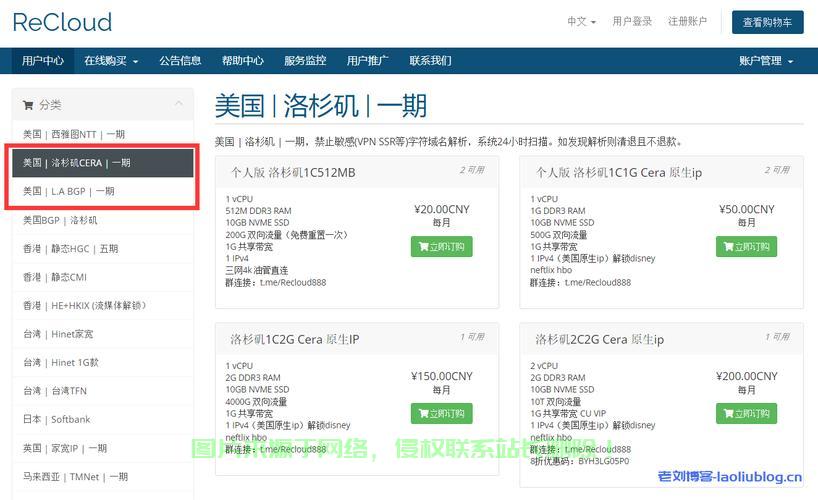Select 美国 | 洛杉矶CERA | 一期 category
The height and width of the screenshot is (500, 818).
point(102,162)
